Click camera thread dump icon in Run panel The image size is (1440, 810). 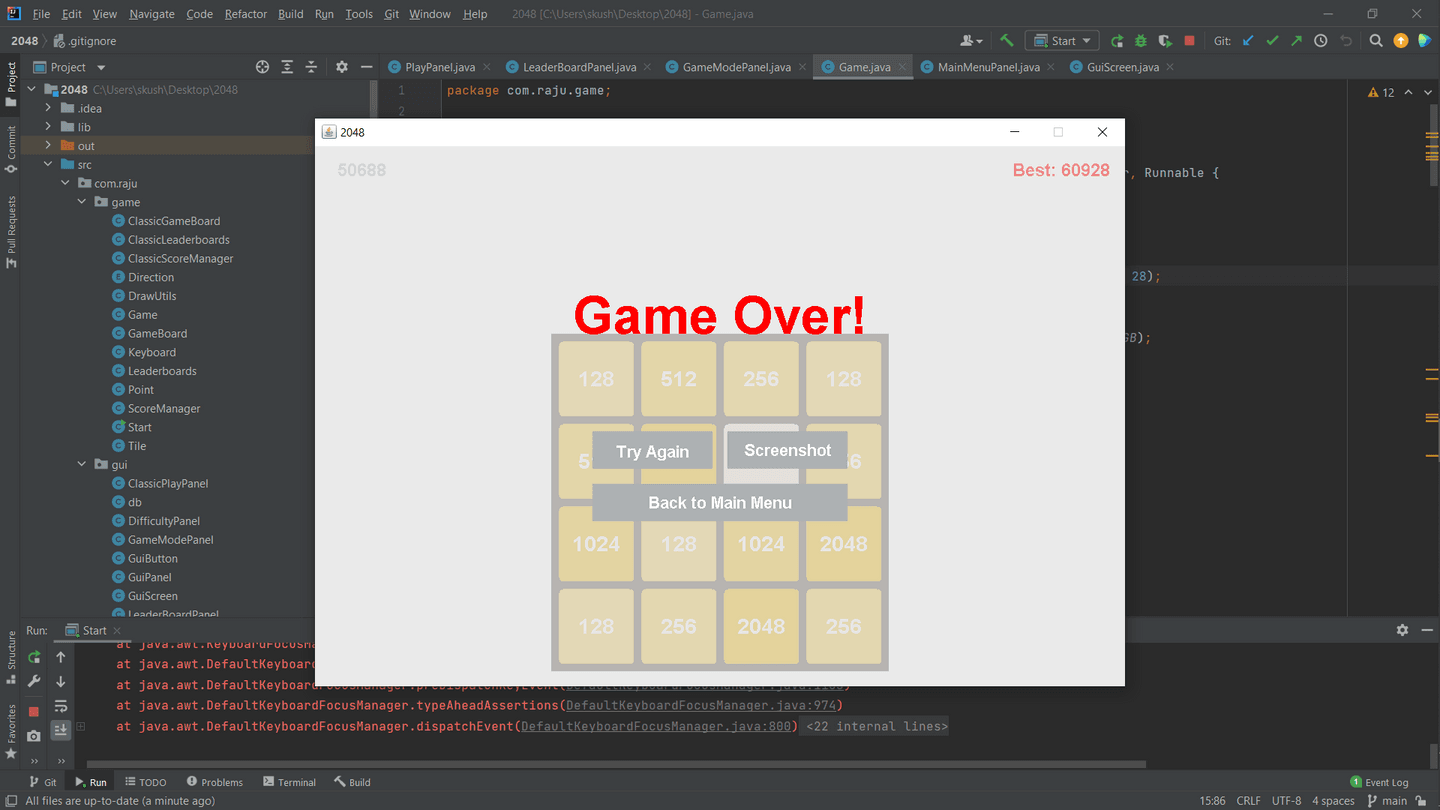tap(34, 736)
